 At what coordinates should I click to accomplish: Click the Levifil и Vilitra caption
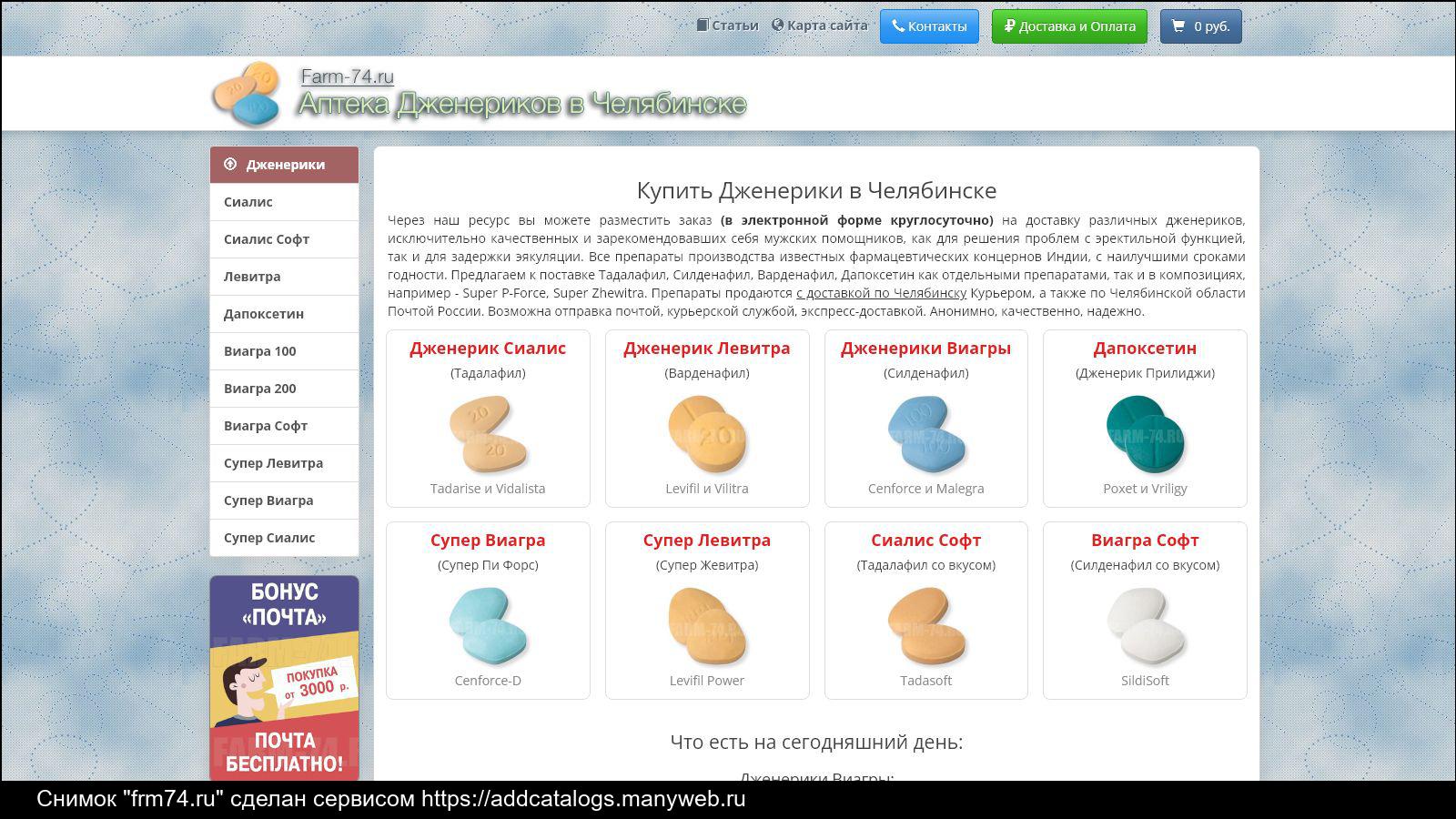pos(707,489)
